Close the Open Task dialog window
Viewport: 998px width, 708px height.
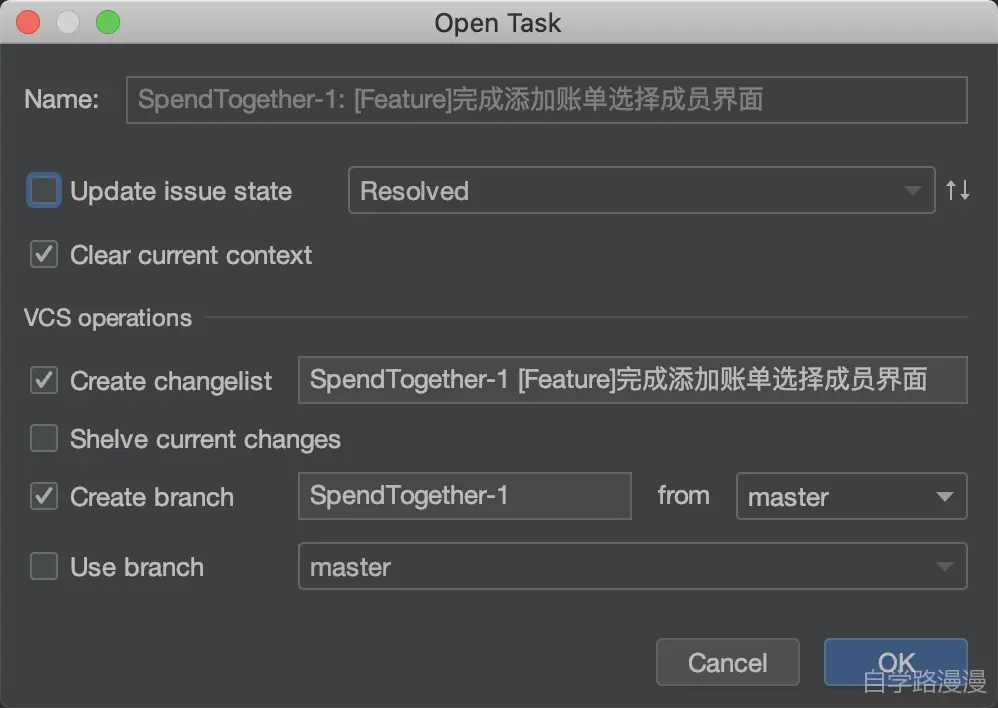(29, 23)
